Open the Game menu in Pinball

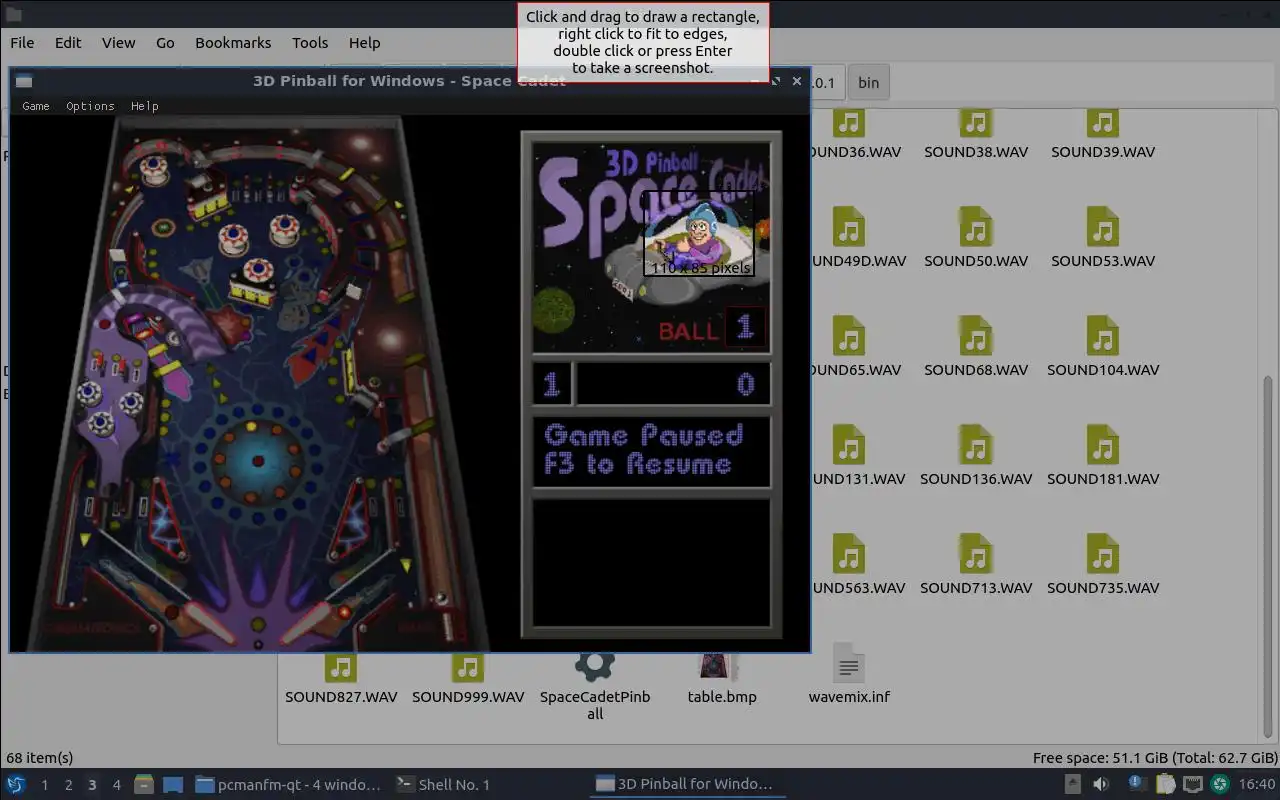(36, 106)
